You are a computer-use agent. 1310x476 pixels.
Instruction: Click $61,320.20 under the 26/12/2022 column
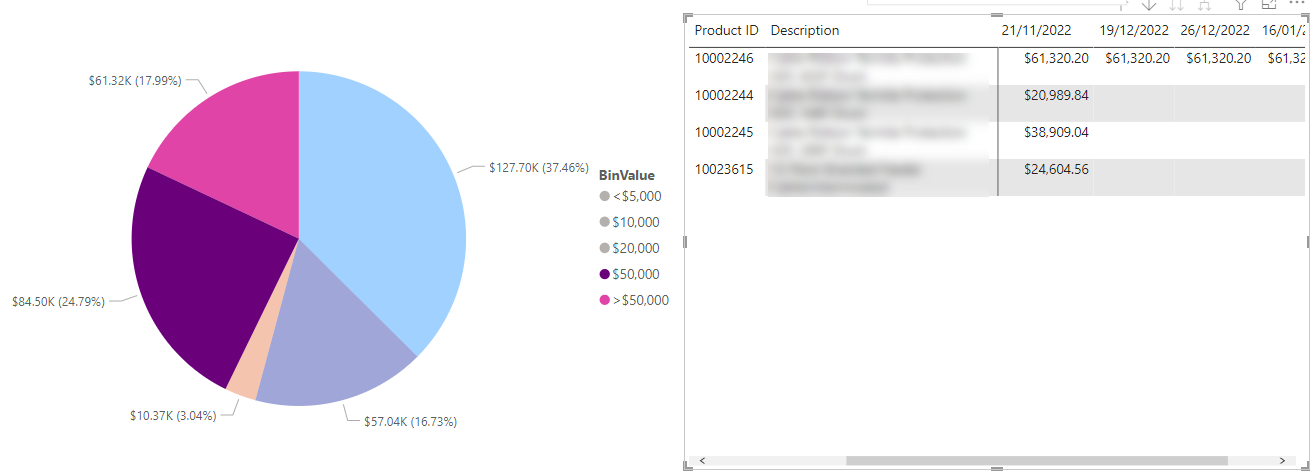coord(1218,59)
